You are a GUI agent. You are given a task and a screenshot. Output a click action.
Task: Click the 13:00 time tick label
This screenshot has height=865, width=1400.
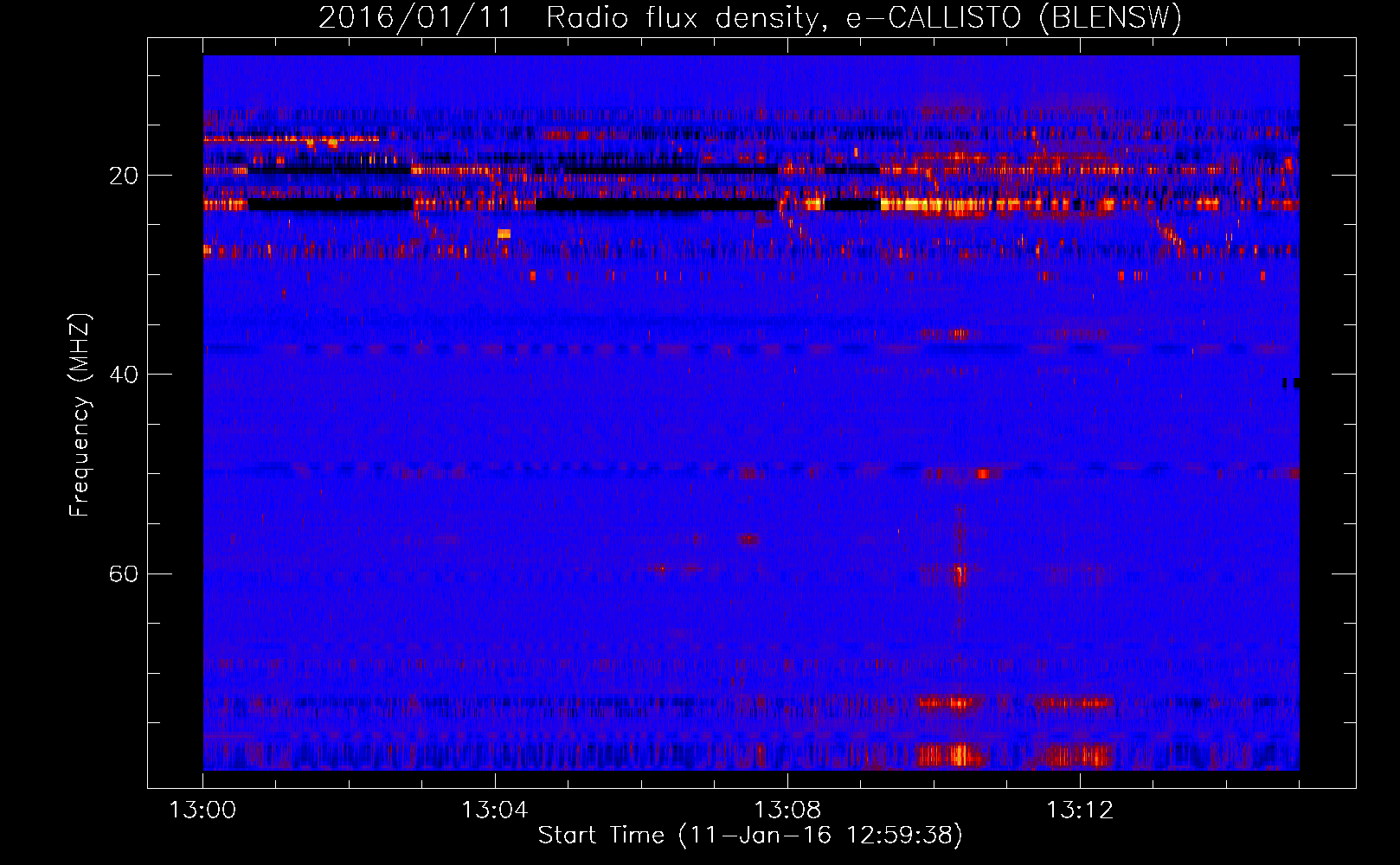pyautogui.click(x=202, y=811)
